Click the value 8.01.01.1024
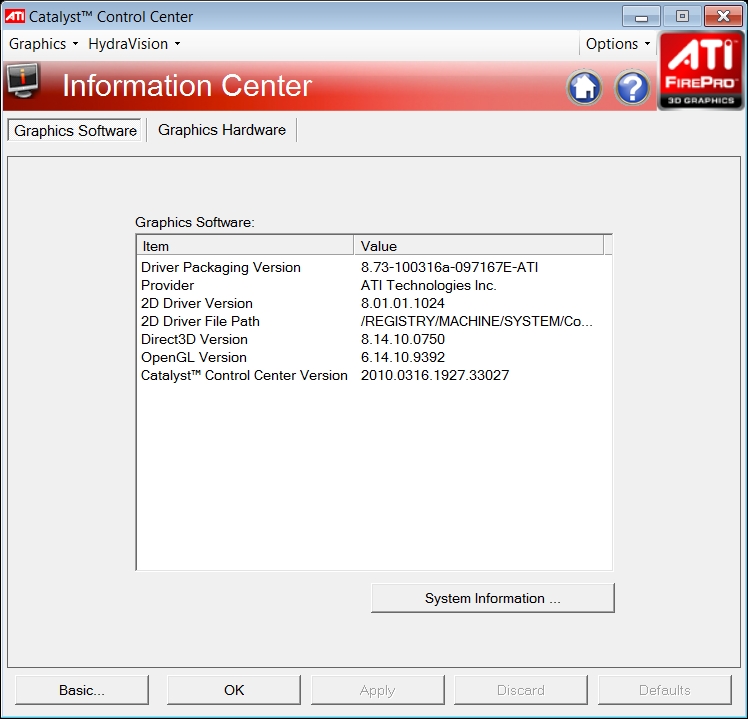Viewport: 748px width, 719px height. pyautogui.click(x=403, y=303)
